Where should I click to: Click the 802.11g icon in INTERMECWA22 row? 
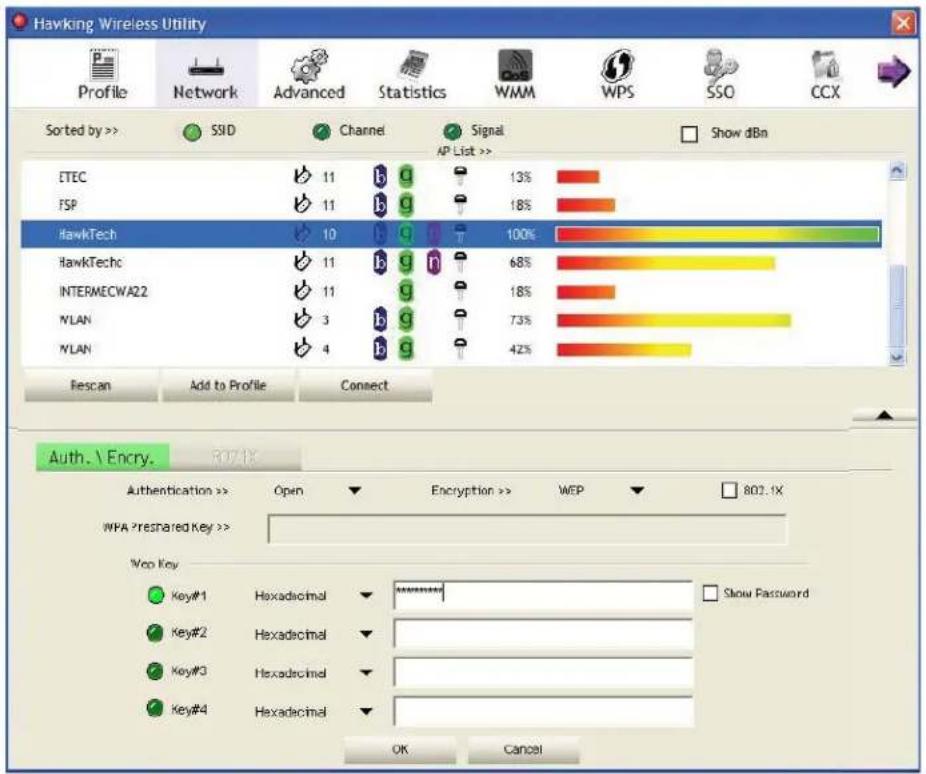coord(406,290)
